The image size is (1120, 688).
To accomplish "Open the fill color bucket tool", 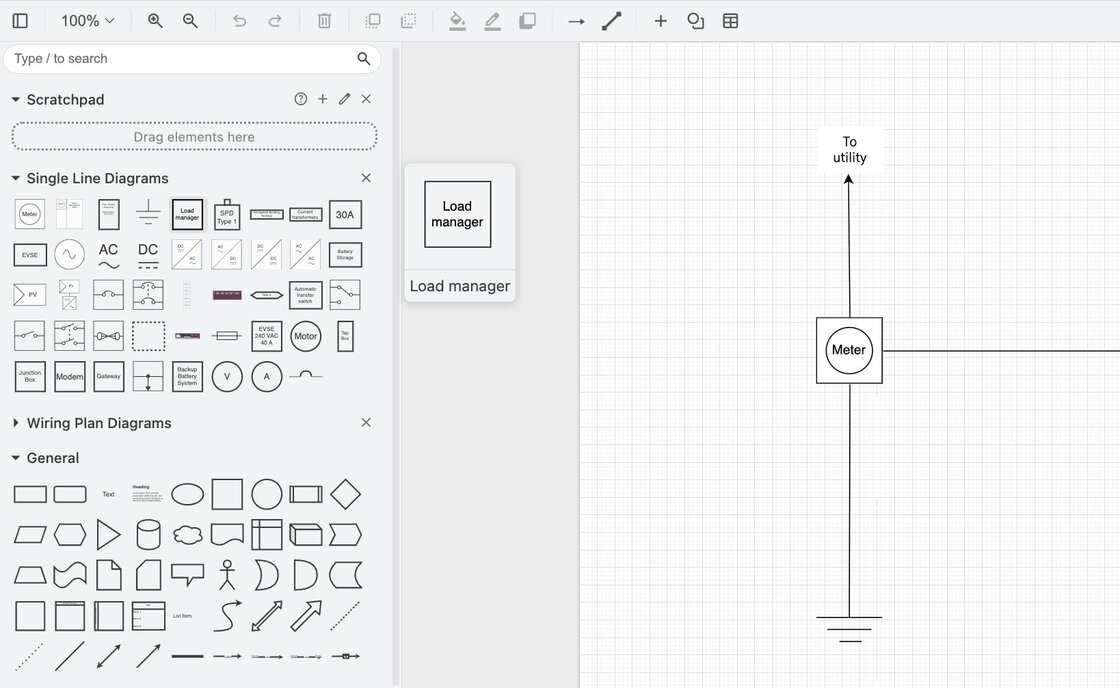I will [x=457, y=20].
